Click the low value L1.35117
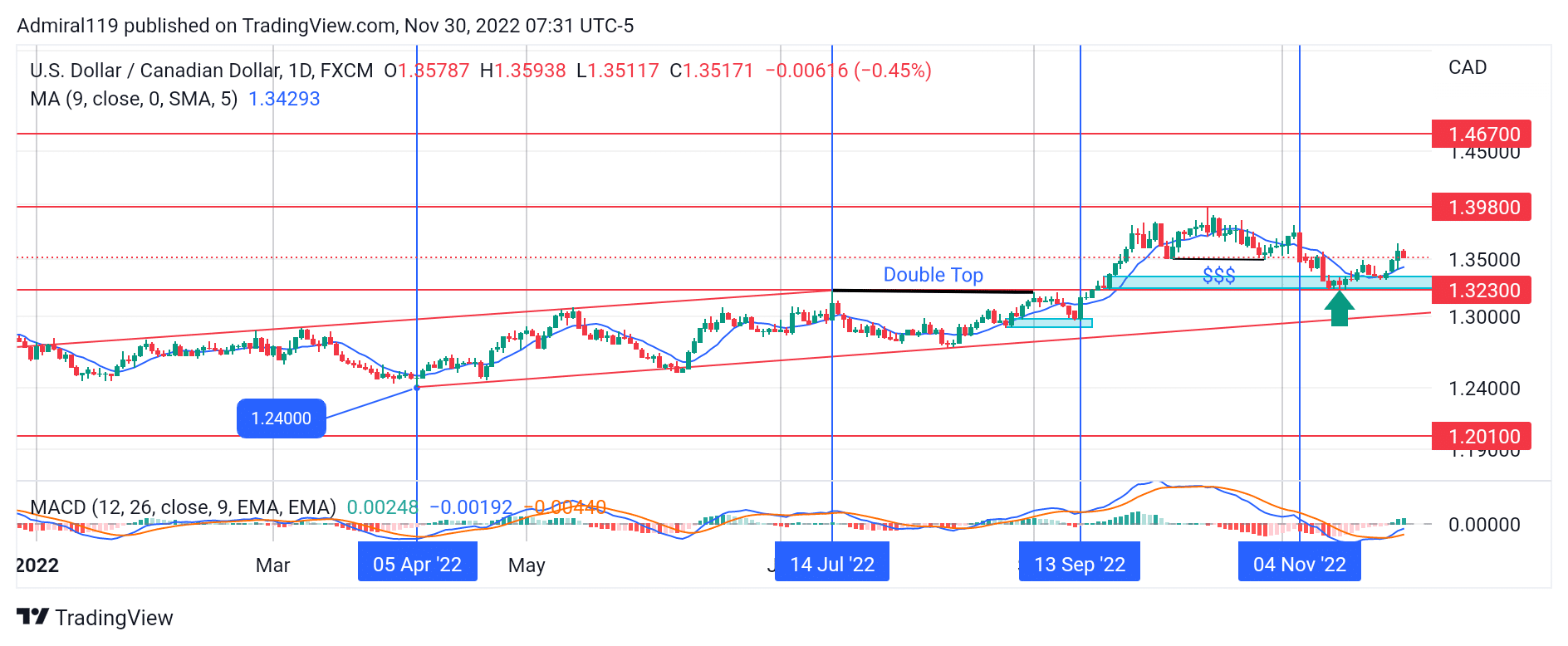This screenshot has width=1568, height=646. (x=618, y=71)
